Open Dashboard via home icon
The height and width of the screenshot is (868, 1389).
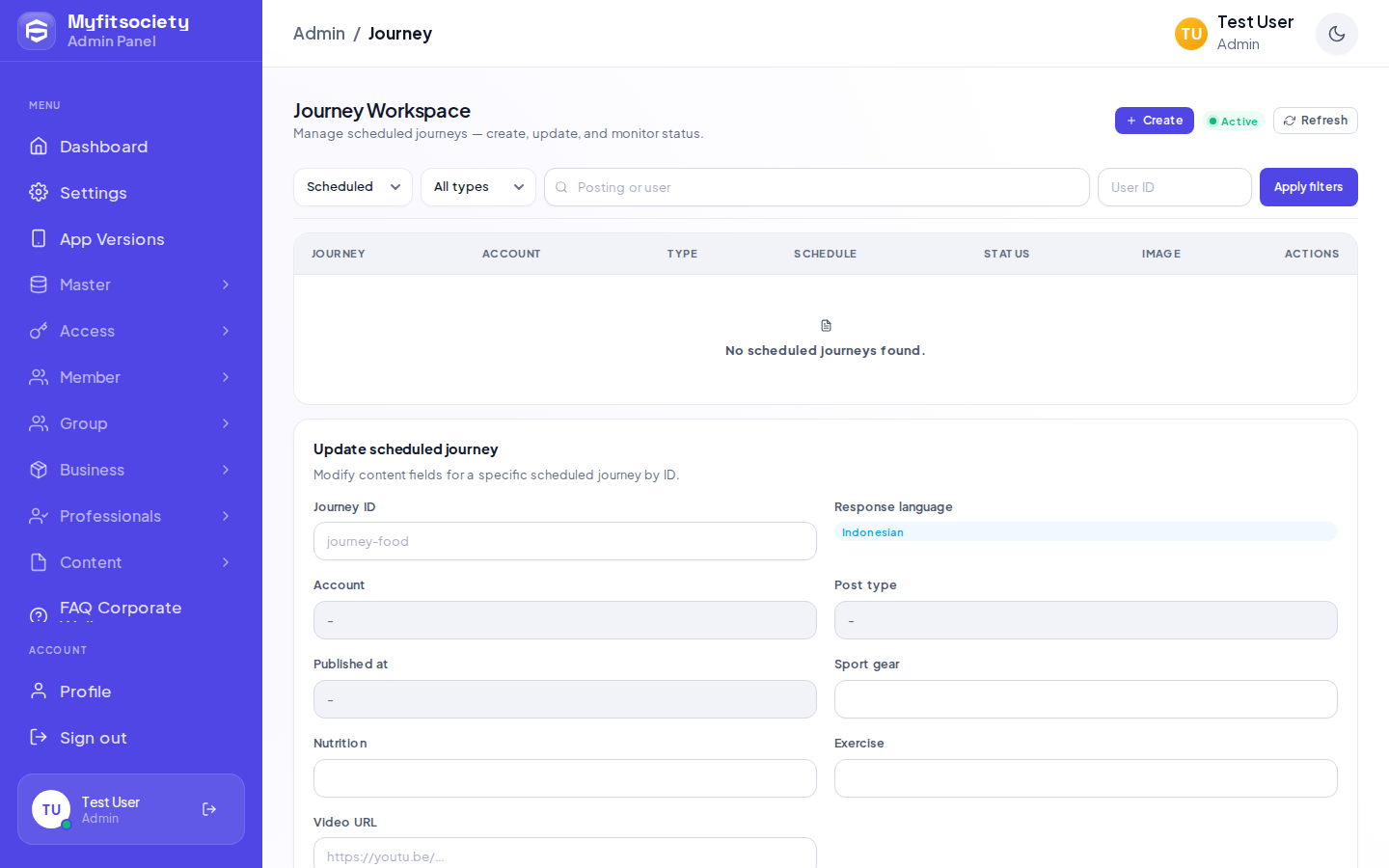(x=39, y=146)
